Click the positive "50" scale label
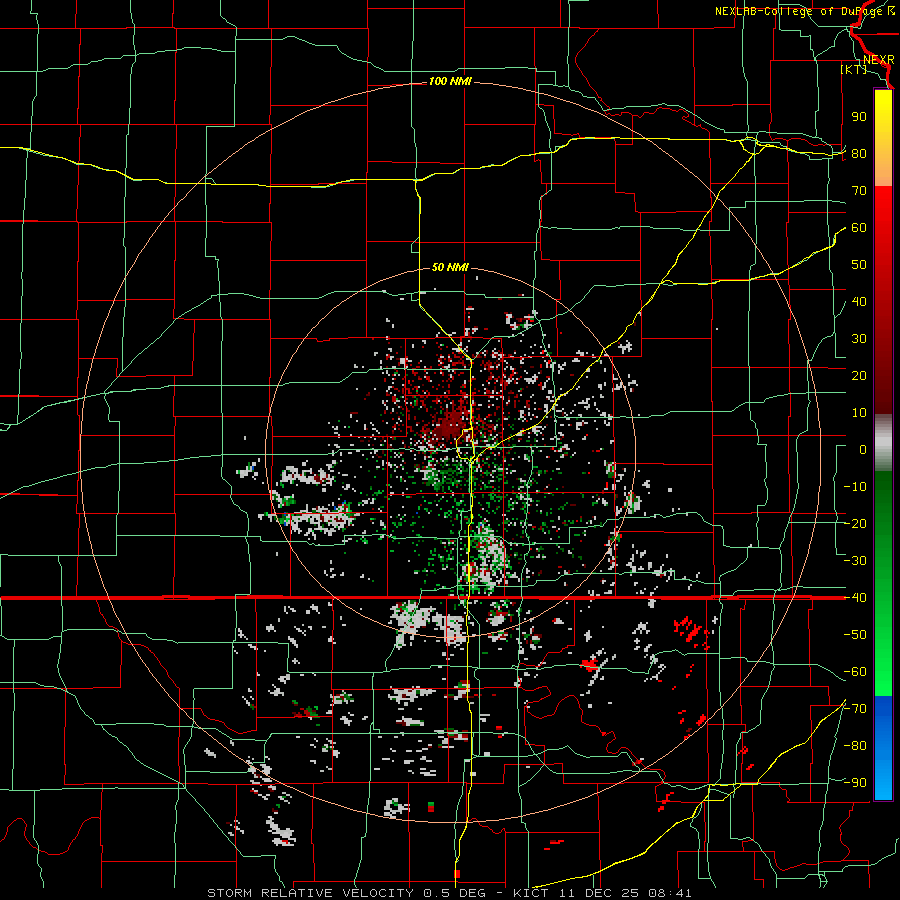This screenshot has width=900, height=900. click(859, 265)
